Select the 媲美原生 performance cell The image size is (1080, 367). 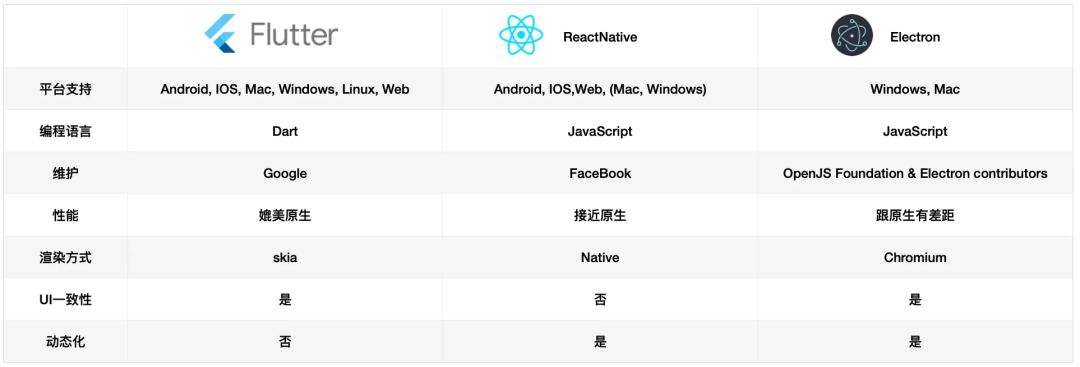[x=284, y=216]
